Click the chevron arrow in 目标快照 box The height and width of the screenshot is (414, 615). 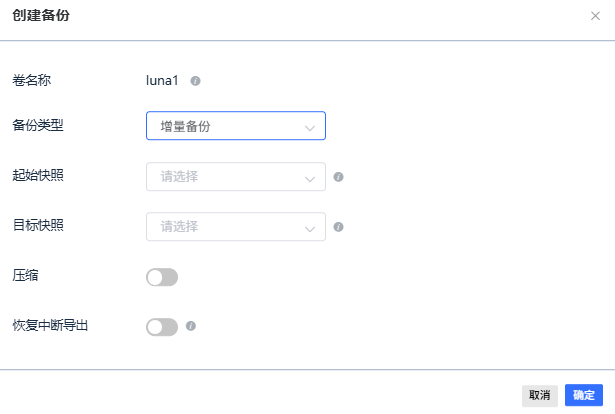click(x=310, y=229)
